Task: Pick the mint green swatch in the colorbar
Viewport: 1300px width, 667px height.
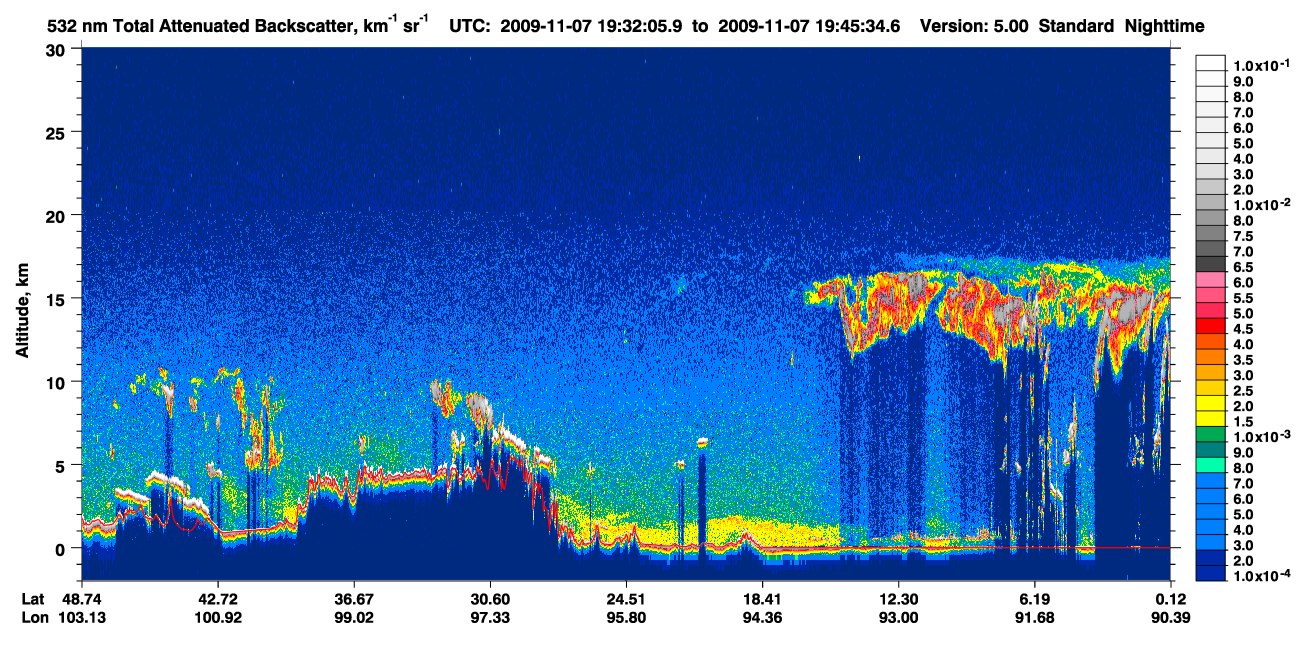Action: tap(1210, 464)
